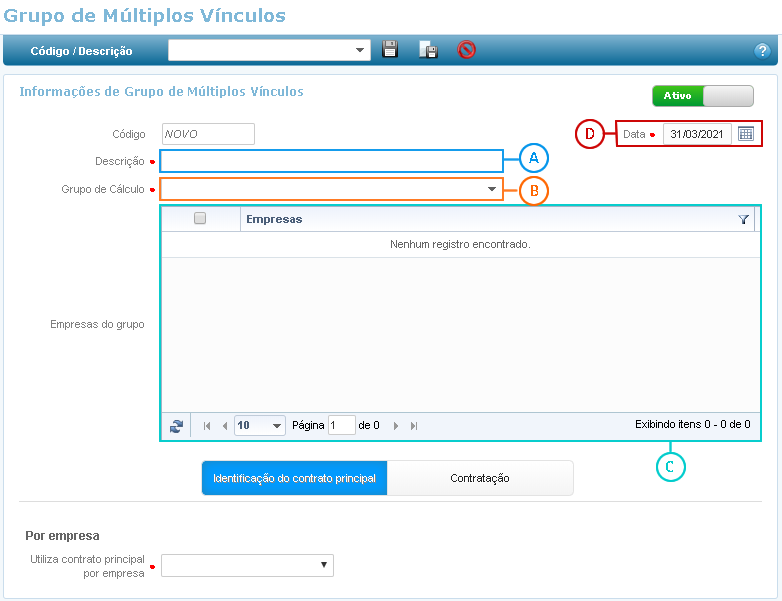Open the Grupo de Cálculo dropdown

(x=491, y=189)
